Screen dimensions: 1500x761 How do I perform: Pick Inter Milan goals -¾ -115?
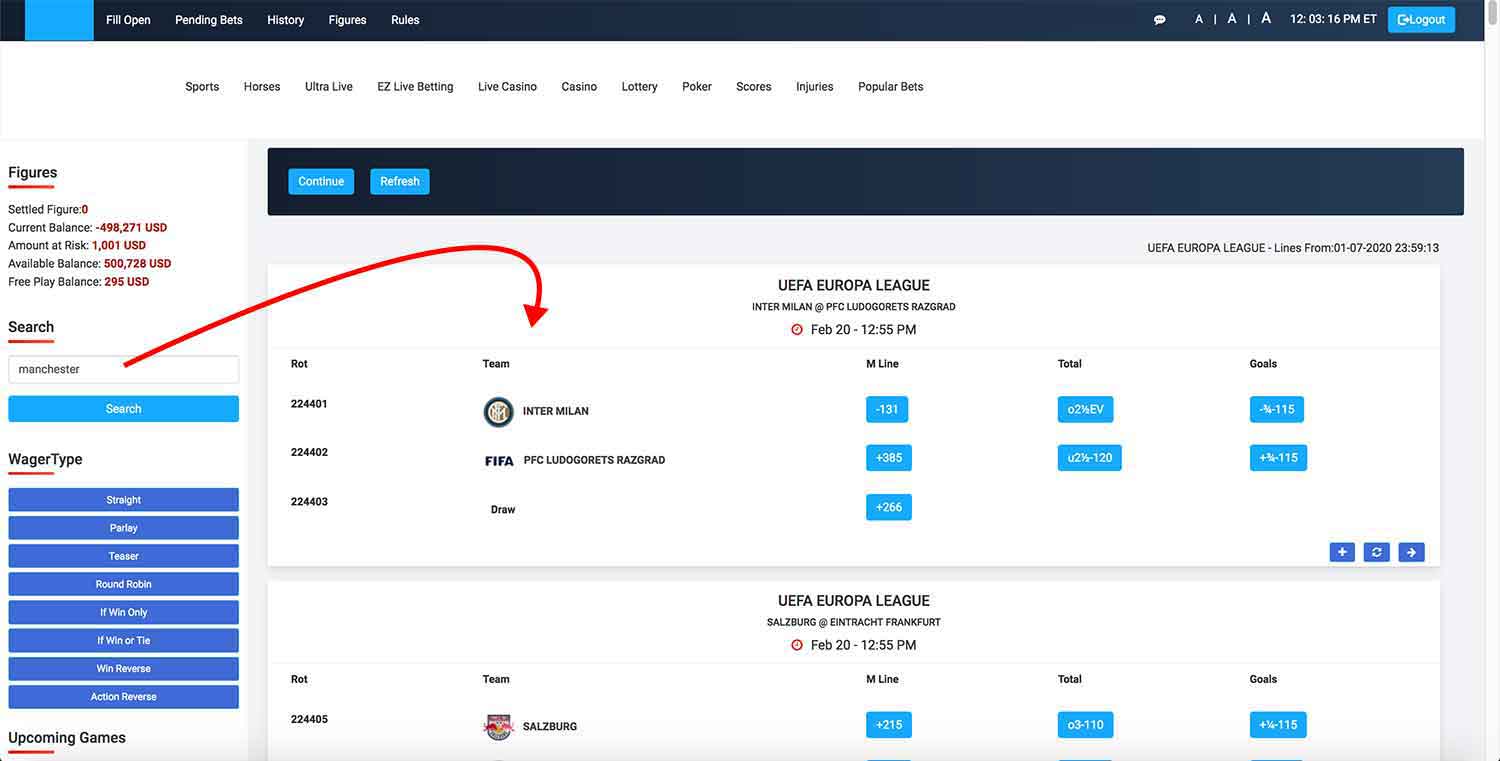(1277, 409)
